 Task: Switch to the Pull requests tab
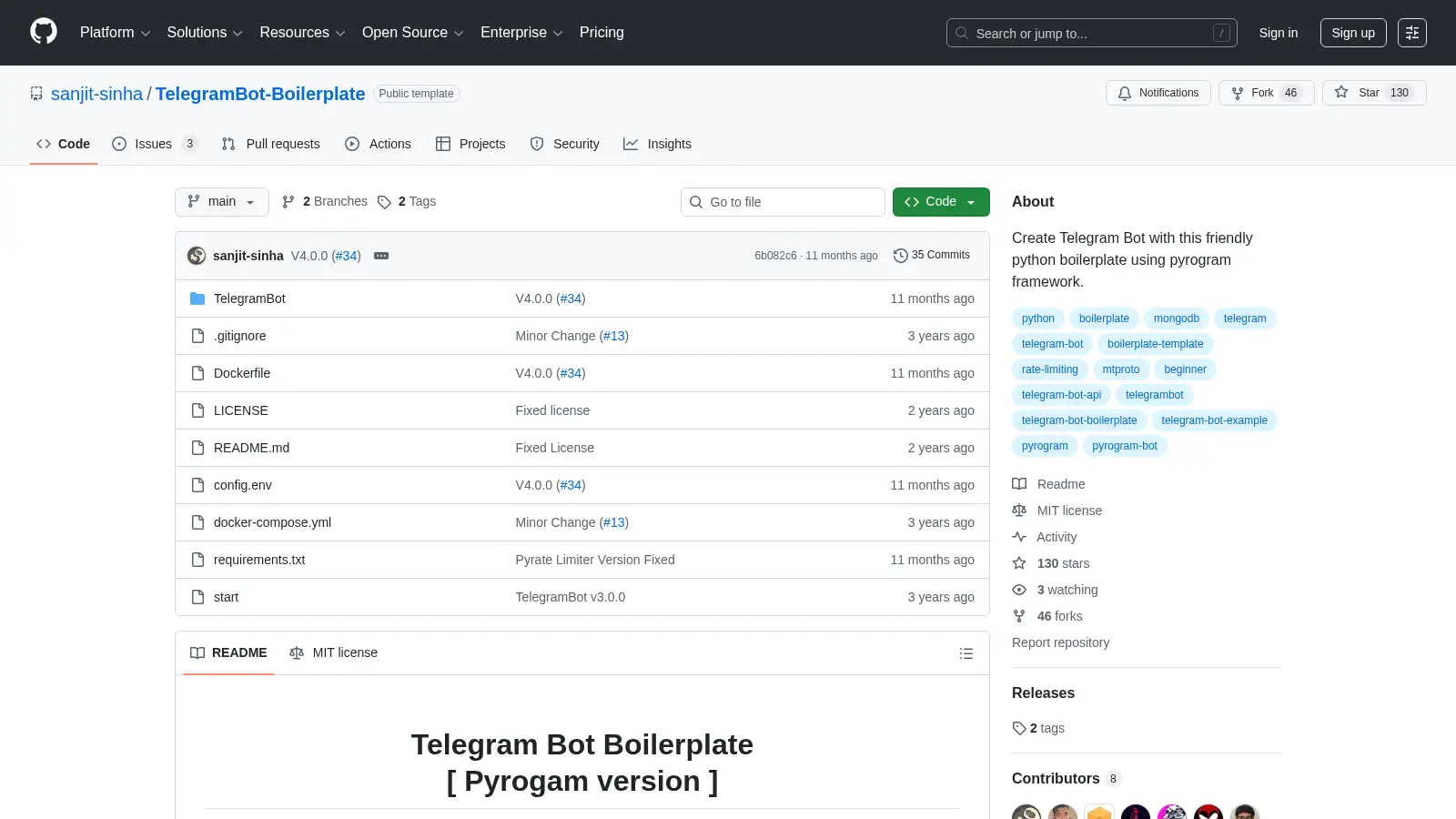click(271, 144)
